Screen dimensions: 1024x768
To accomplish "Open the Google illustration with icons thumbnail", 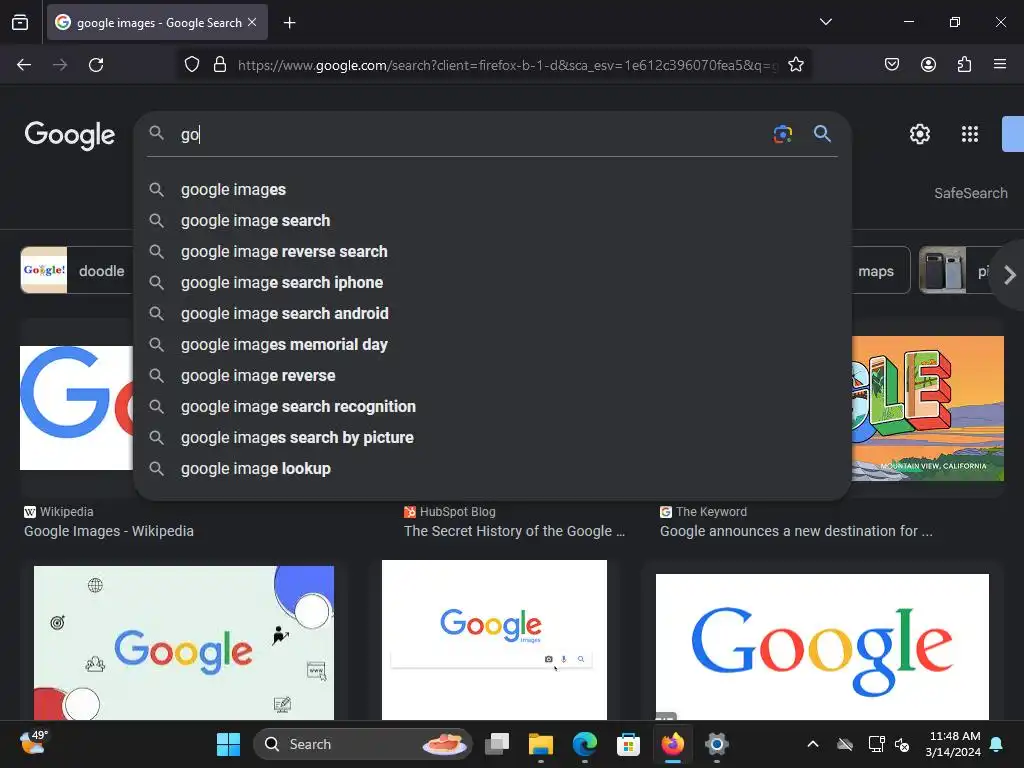I will pyautogui.click(x=184, y=643).
